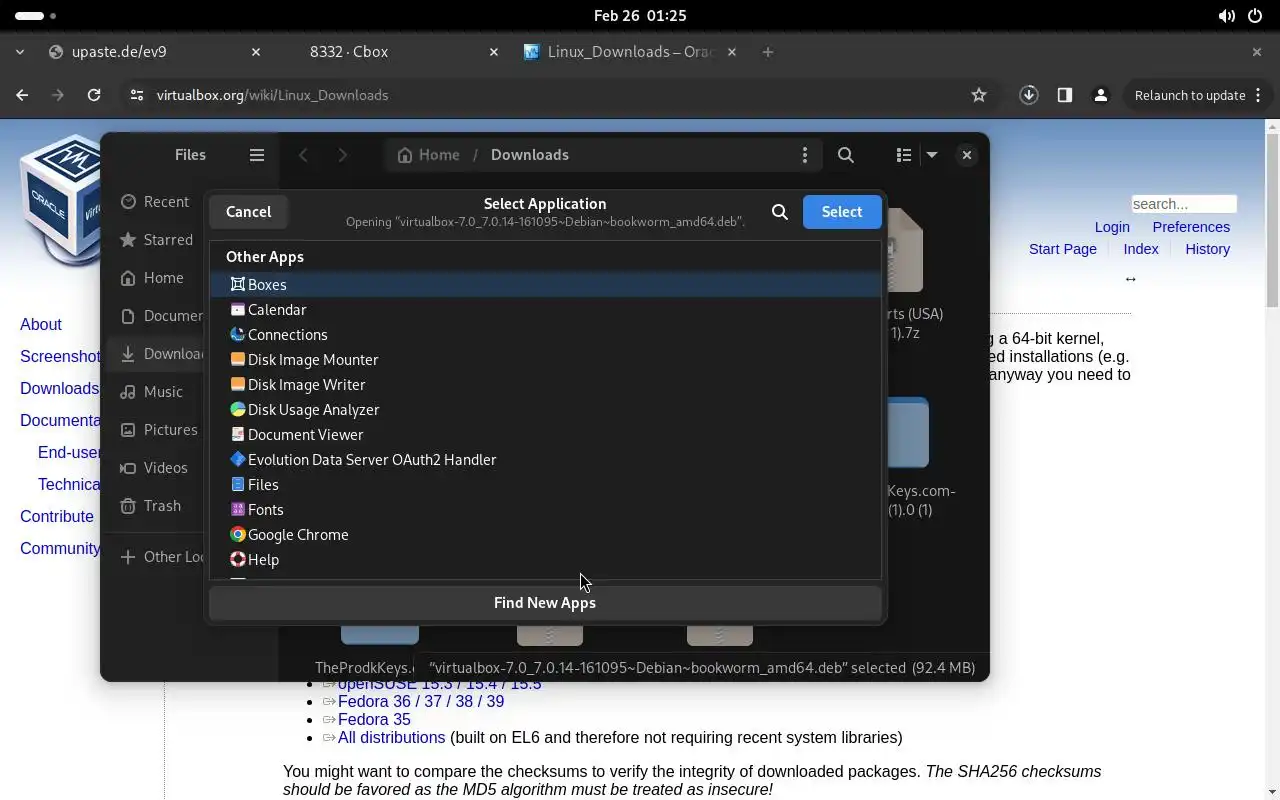Pick Connections app icon
The height and width of the screenshot is (800, 1280).
237,335
